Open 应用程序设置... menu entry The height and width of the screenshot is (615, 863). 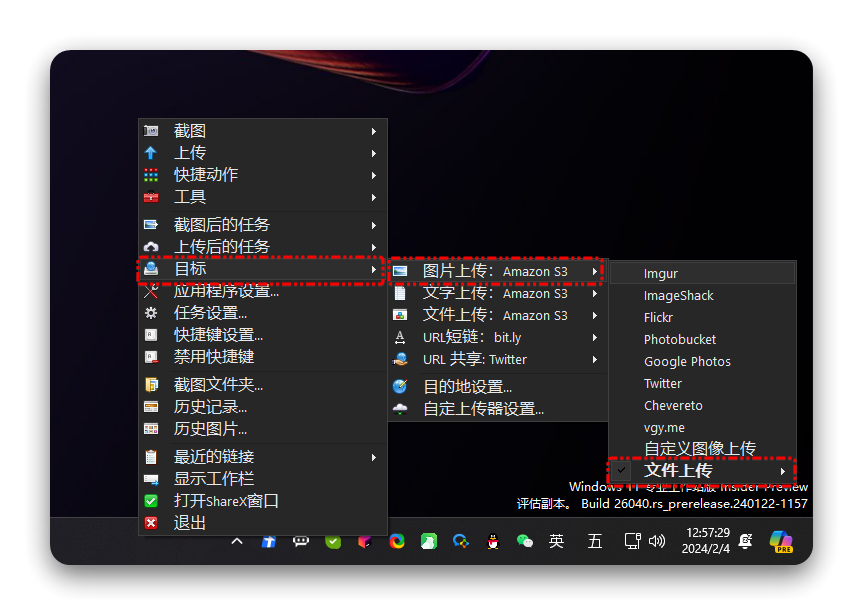click(x=263, y=291)
